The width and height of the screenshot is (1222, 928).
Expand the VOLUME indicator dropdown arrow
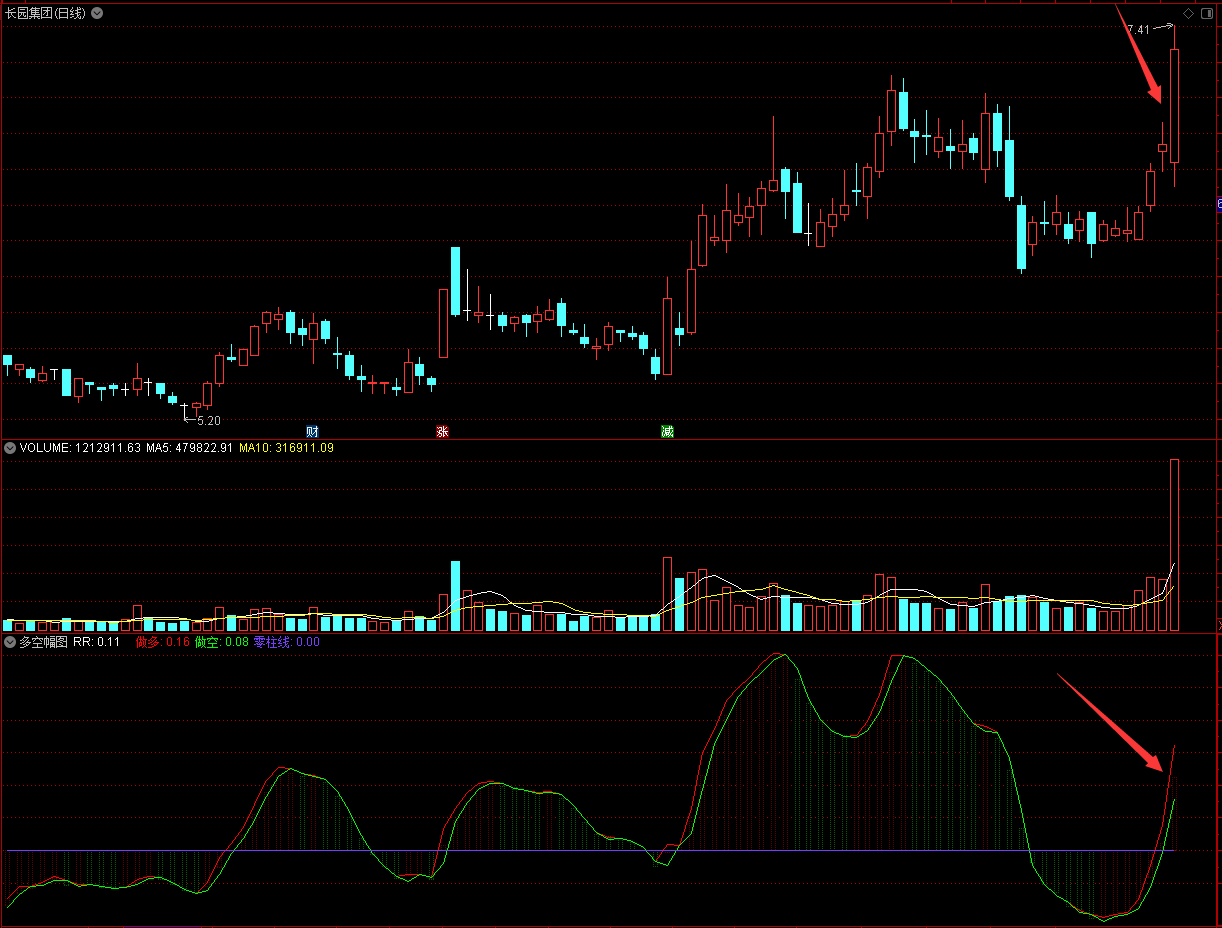tap(10, 448)
